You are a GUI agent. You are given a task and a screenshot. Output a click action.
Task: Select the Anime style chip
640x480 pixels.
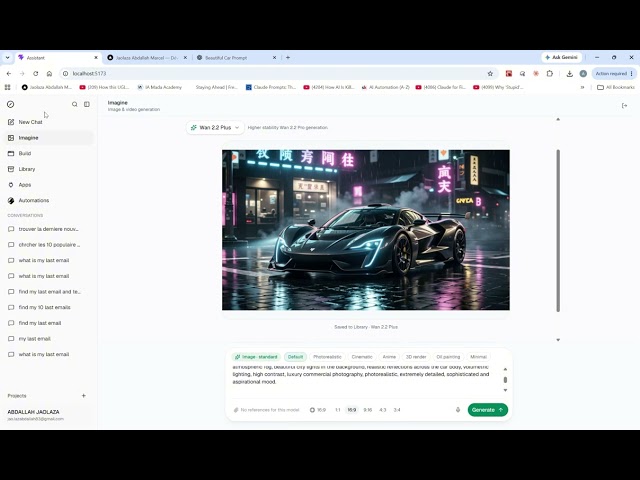pos(389,357)
